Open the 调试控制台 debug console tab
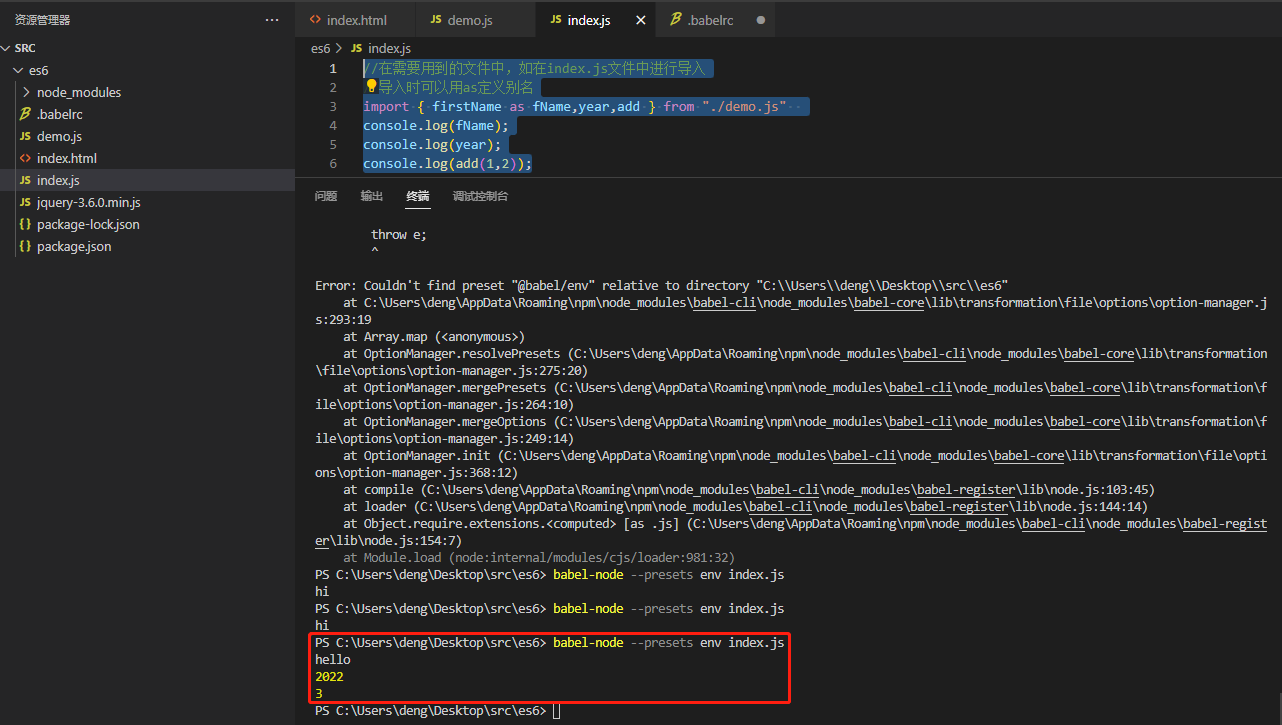The height and width of the screenshot is (725, 1282). point(480,196)
